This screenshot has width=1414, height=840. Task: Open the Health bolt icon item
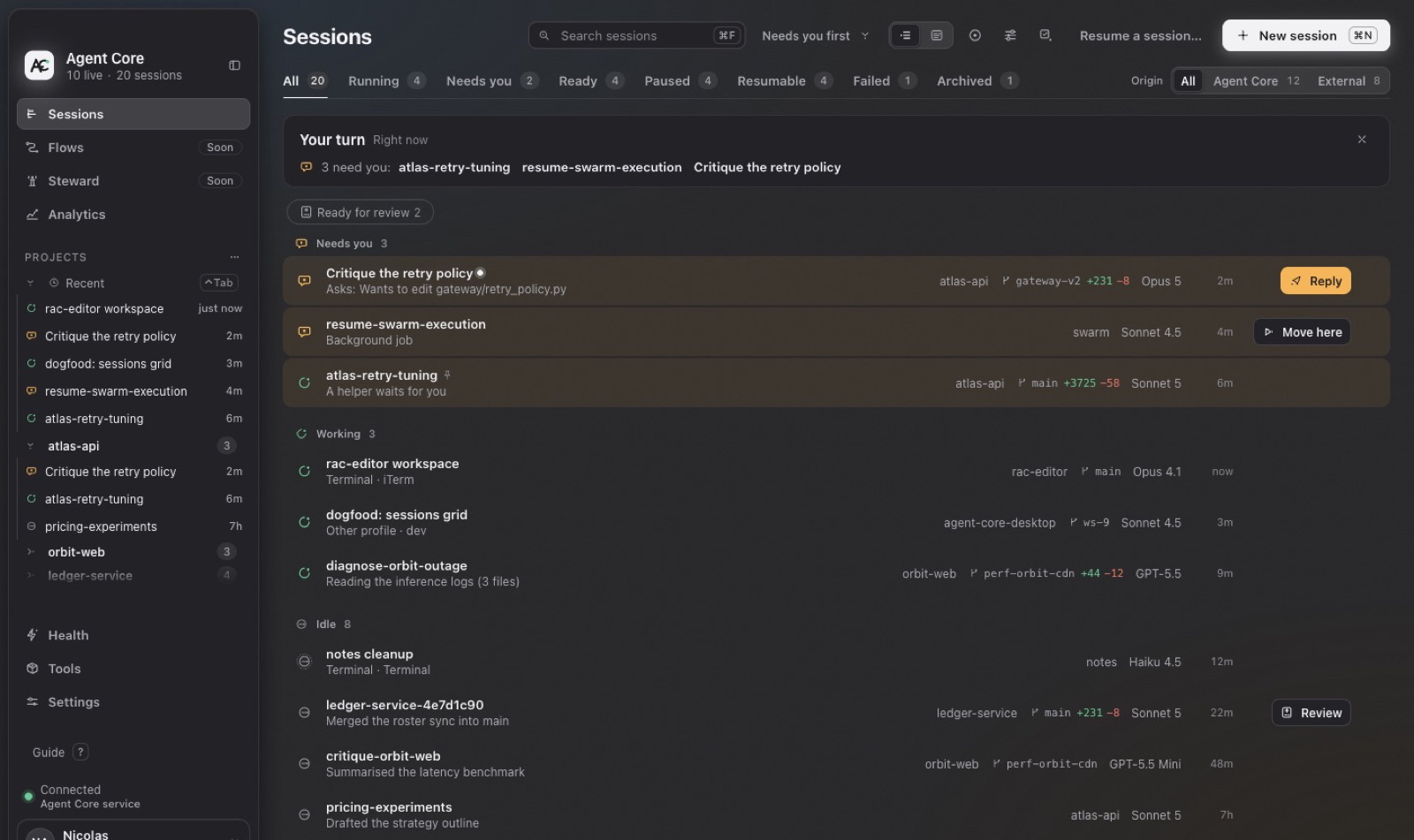point(133,635)
